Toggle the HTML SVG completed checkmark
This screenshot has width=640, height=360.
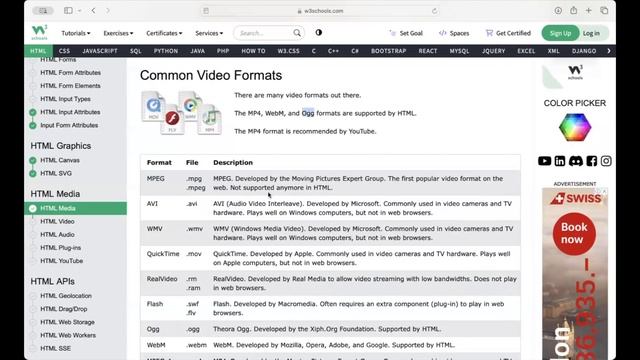coord(33,173)
